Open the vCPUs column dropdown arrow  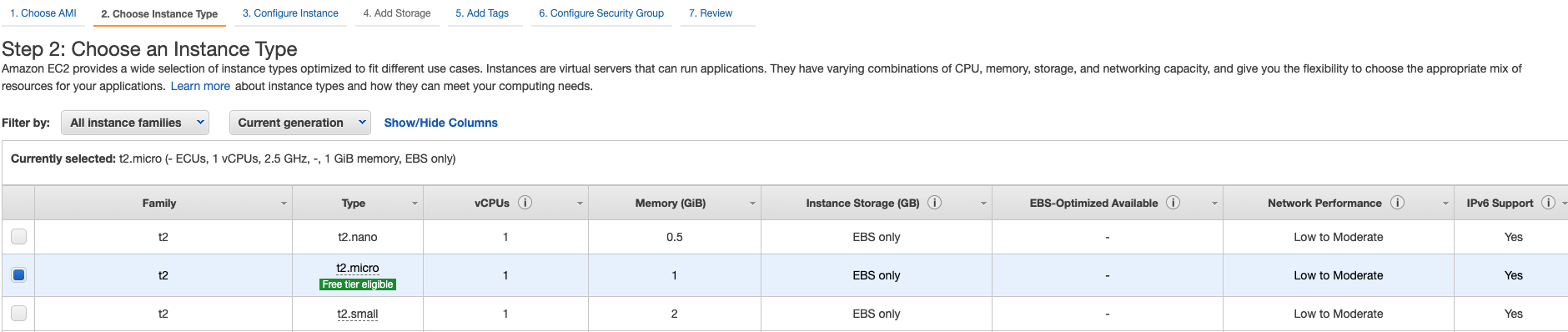coord(580,204)
